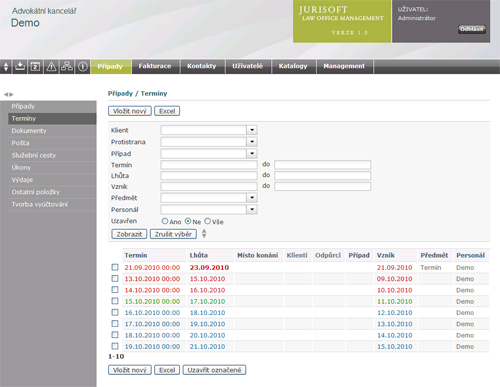Log out with the Odhlásit button
The width and height of the screenshot is (500, 387).
472,29
